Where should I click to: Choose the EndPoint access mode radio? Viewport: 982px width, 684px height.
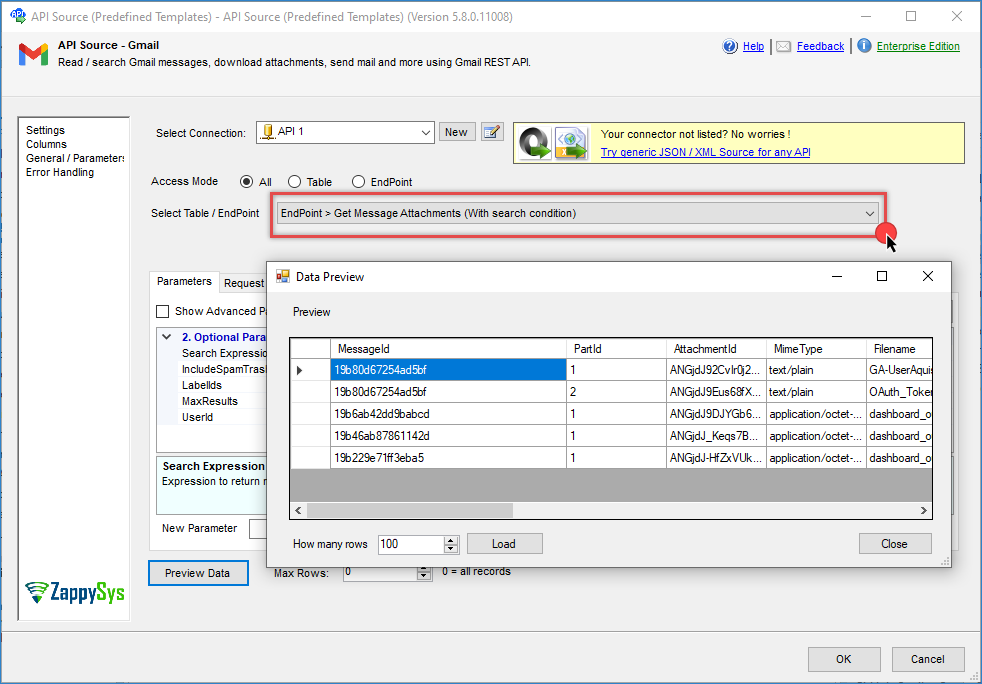click(358, 182)
